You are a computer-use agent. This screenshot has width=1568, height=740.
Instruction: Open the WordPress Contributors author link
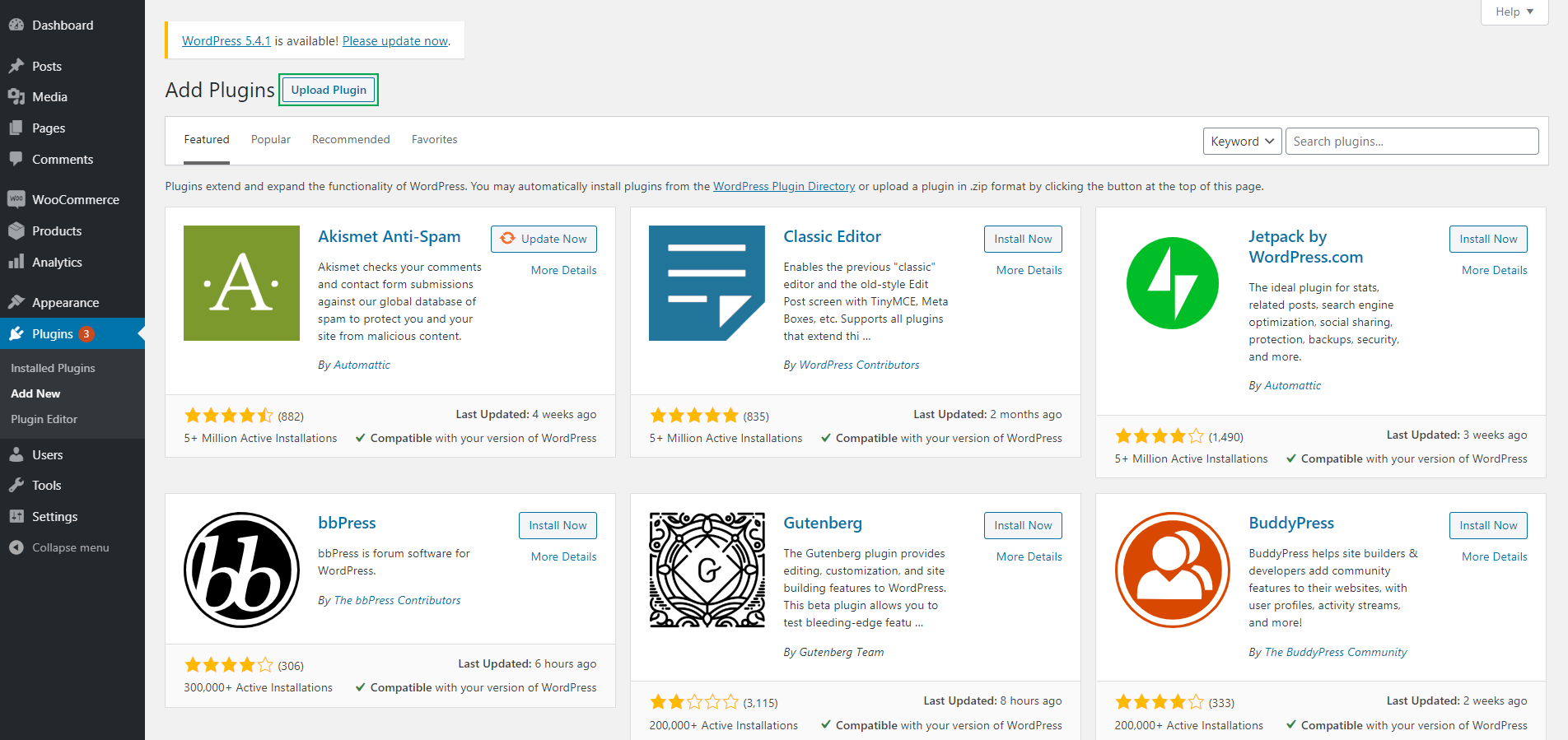click(859, 365)
